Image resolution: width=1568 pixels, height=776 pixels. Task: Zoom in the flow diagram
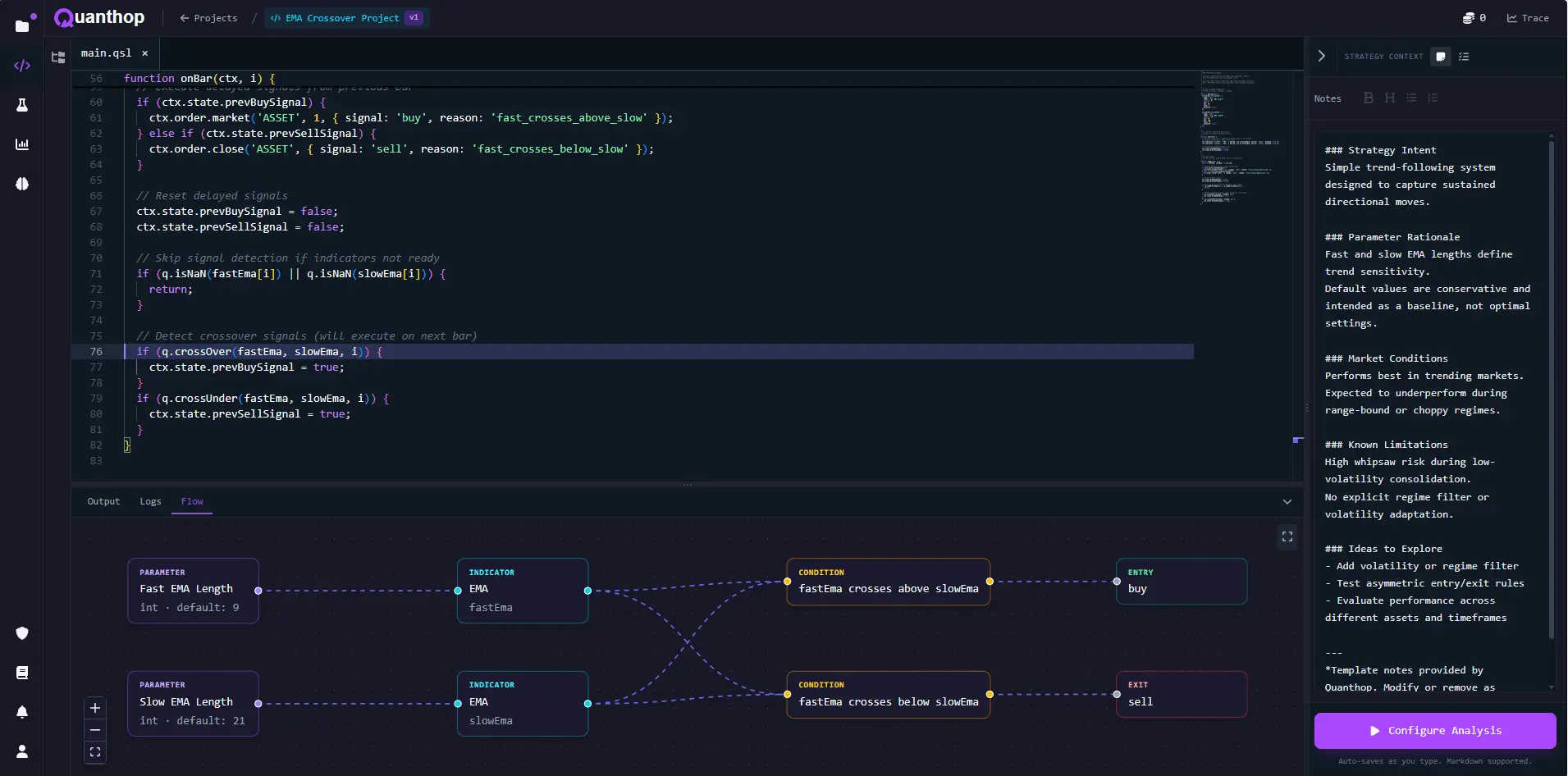coord(95,708)
